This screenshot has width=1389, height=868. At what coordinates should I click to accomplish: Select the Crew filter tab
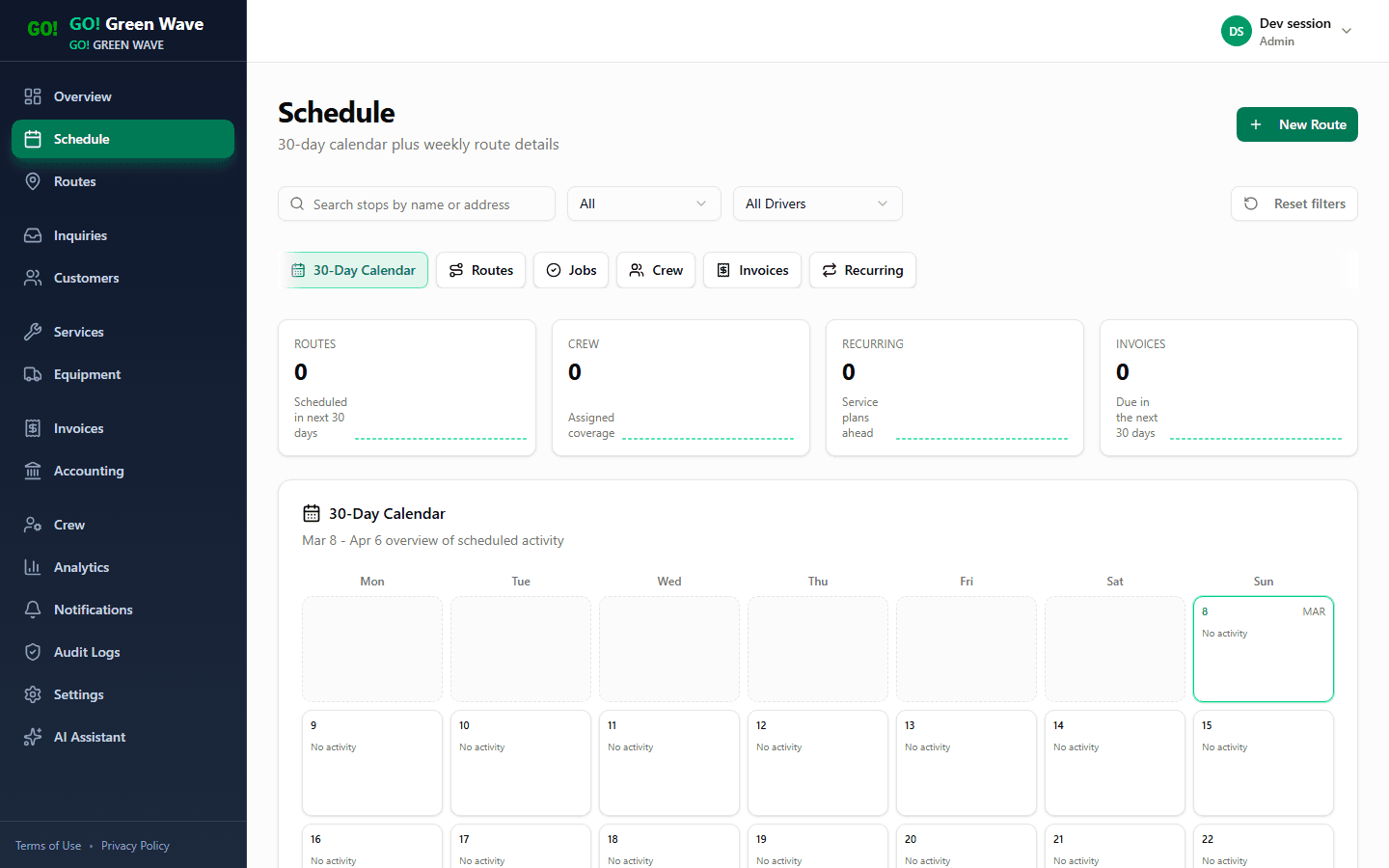tap(656, 270)
